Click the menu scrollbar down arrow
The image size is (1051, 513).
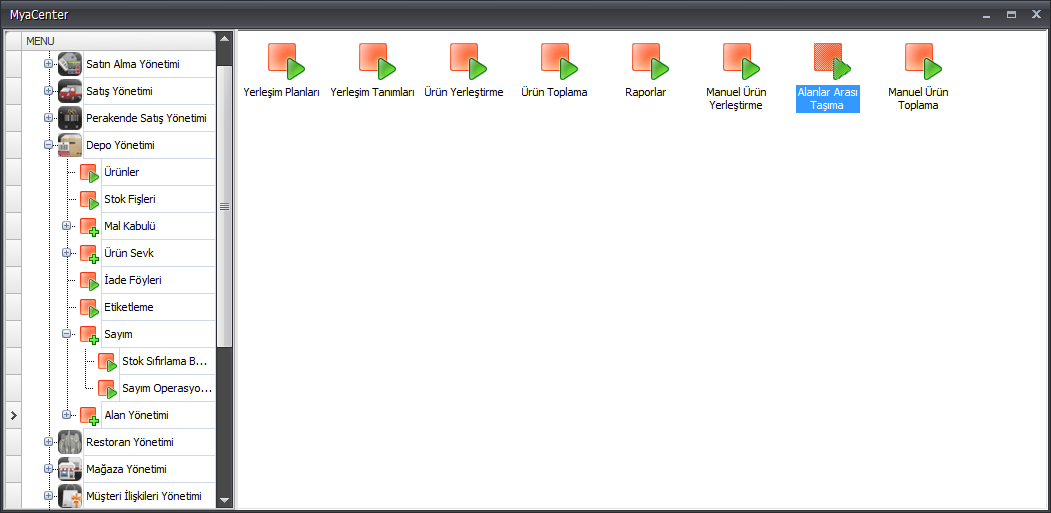coord(225,500)
